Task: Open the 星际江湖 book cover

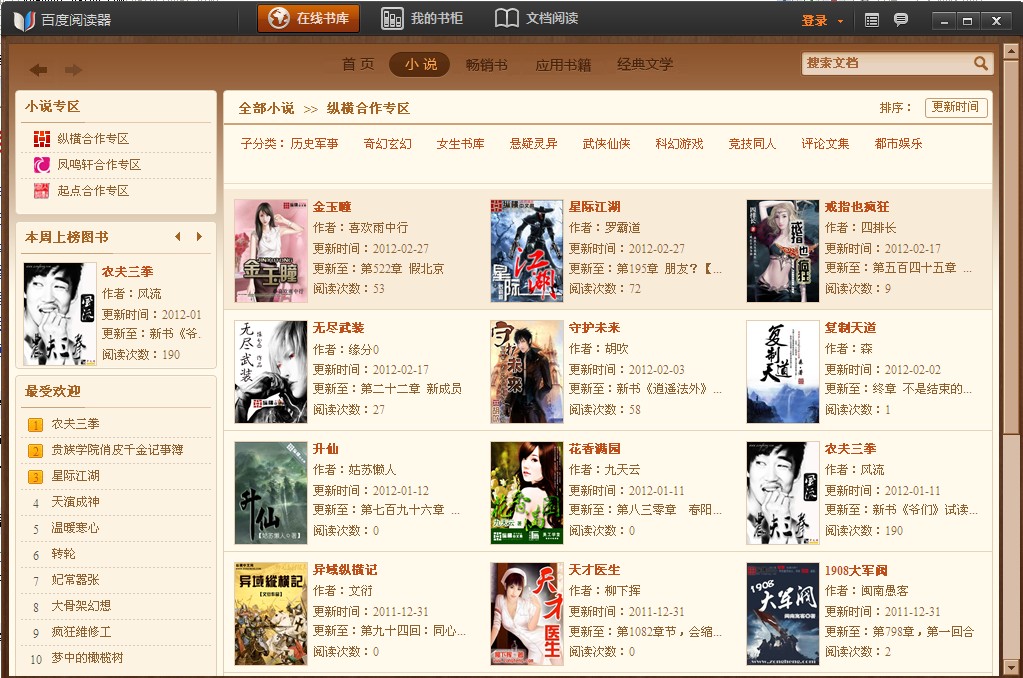Action: click(x=527, y=251)
